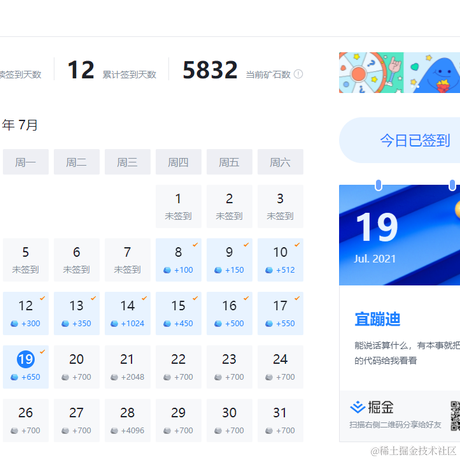Image resolution: width=460 pixels, height=460 pixels.
Task: Open the lucky wheel banner image
Action: (x=371, y=72)
